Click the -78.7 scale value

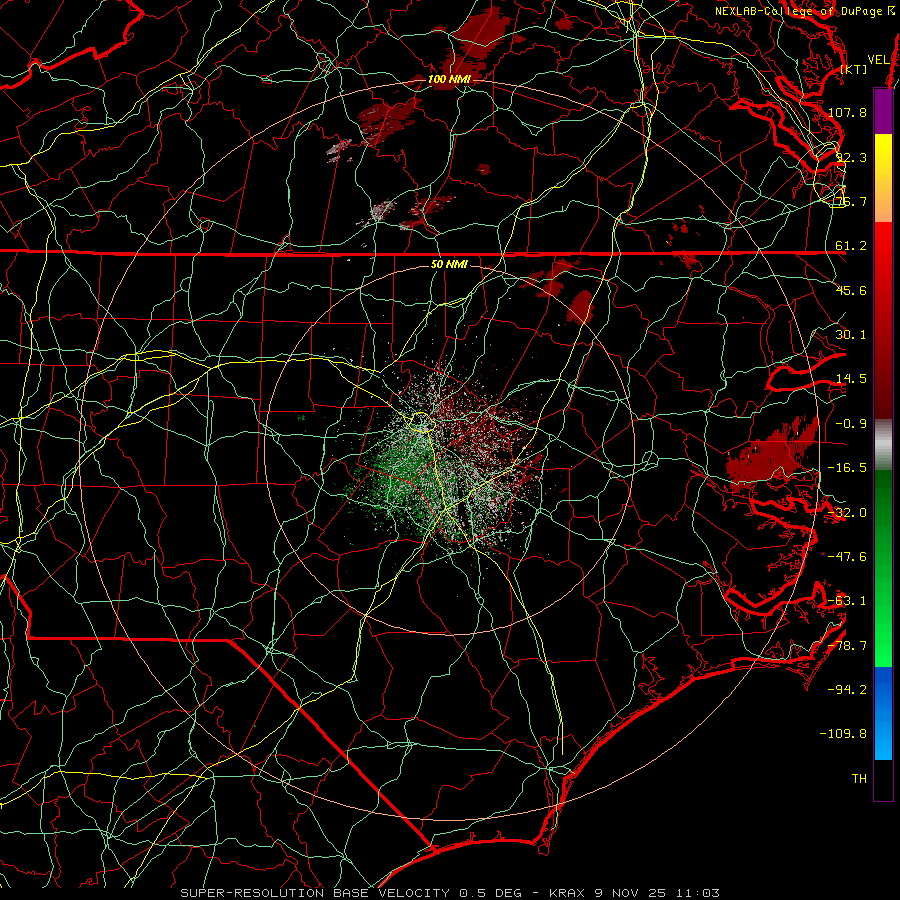847,646
